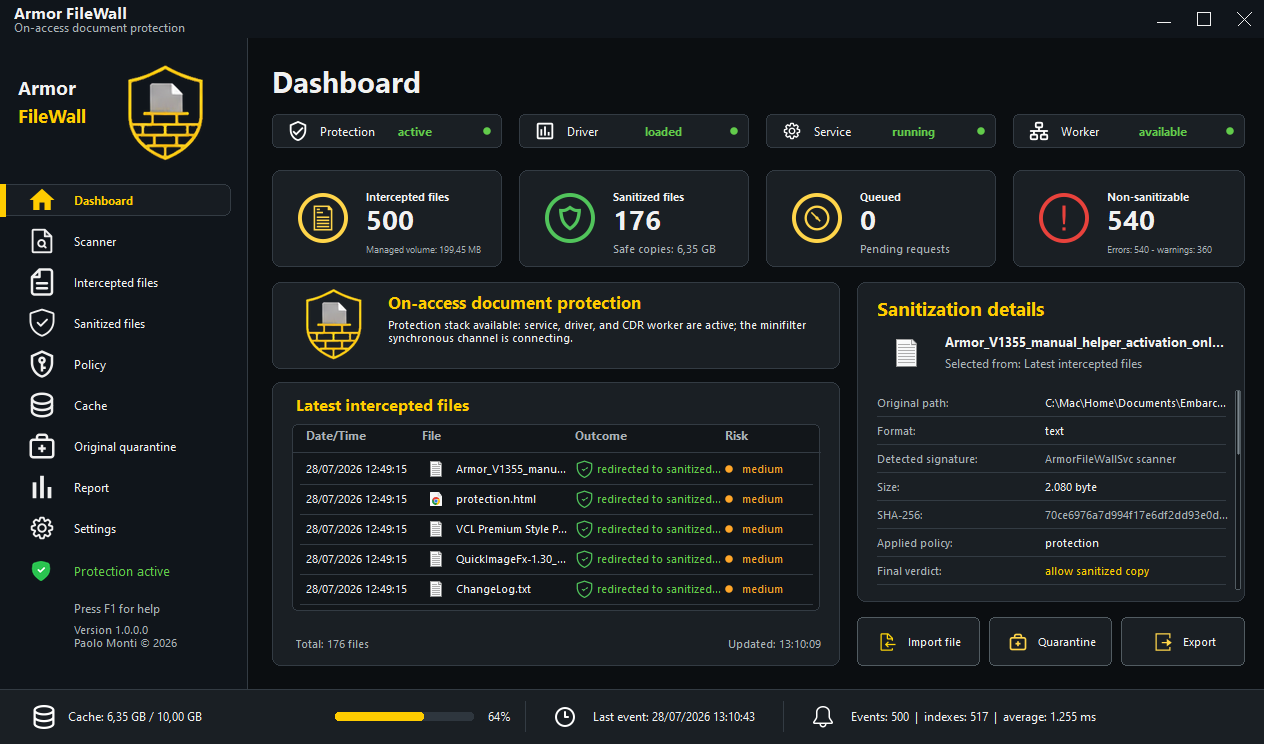Click the '2.080 byte' size value
Screen dimensions: 1264x744
pyautogui.click(x=1071, y=487)
